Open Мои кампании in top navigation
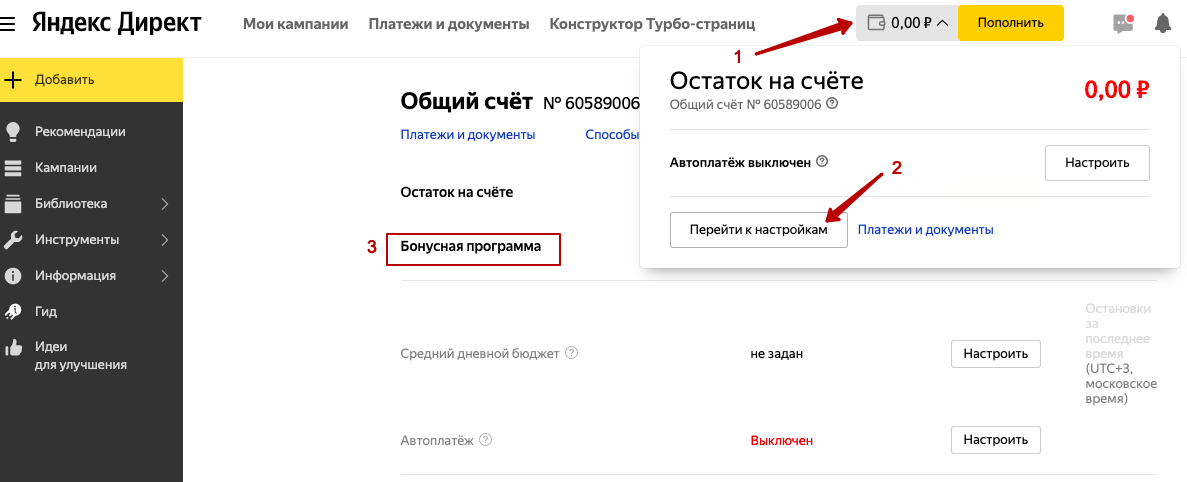Viewport: 1187px width, 482px height. pos(295,24)
